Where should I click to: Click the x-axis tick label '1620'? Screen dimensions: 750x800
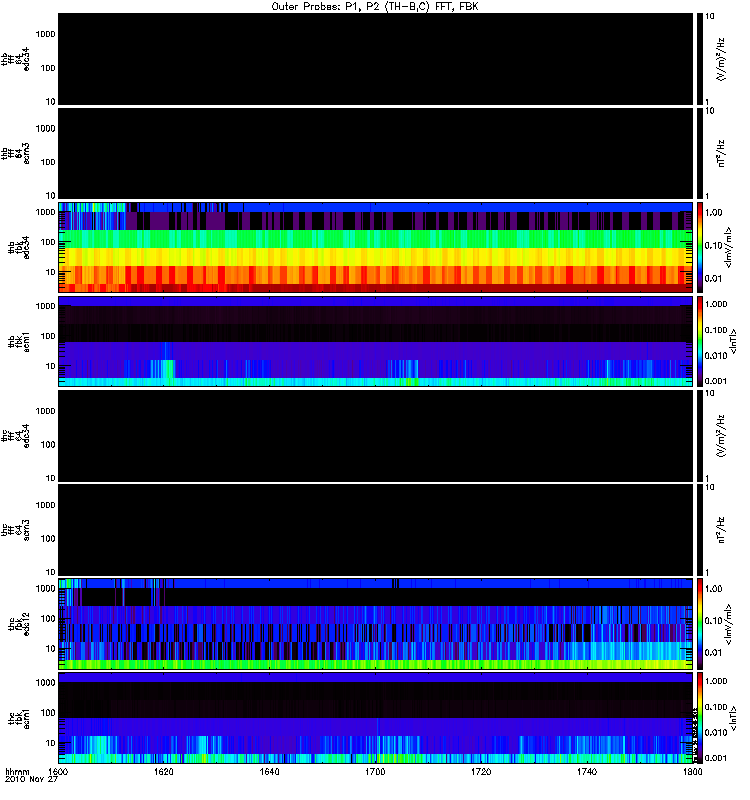click(x=164, y=771)
